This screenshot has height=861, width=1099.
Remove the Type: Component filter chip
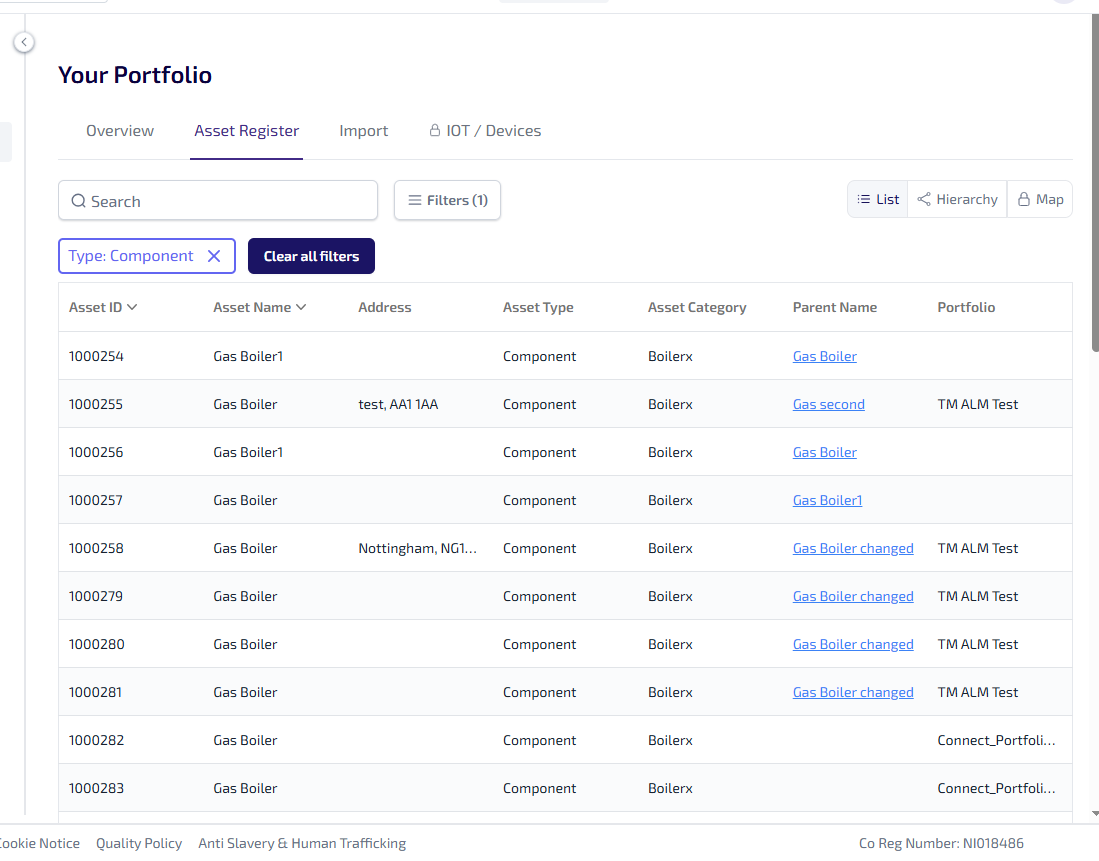(213, 256)
